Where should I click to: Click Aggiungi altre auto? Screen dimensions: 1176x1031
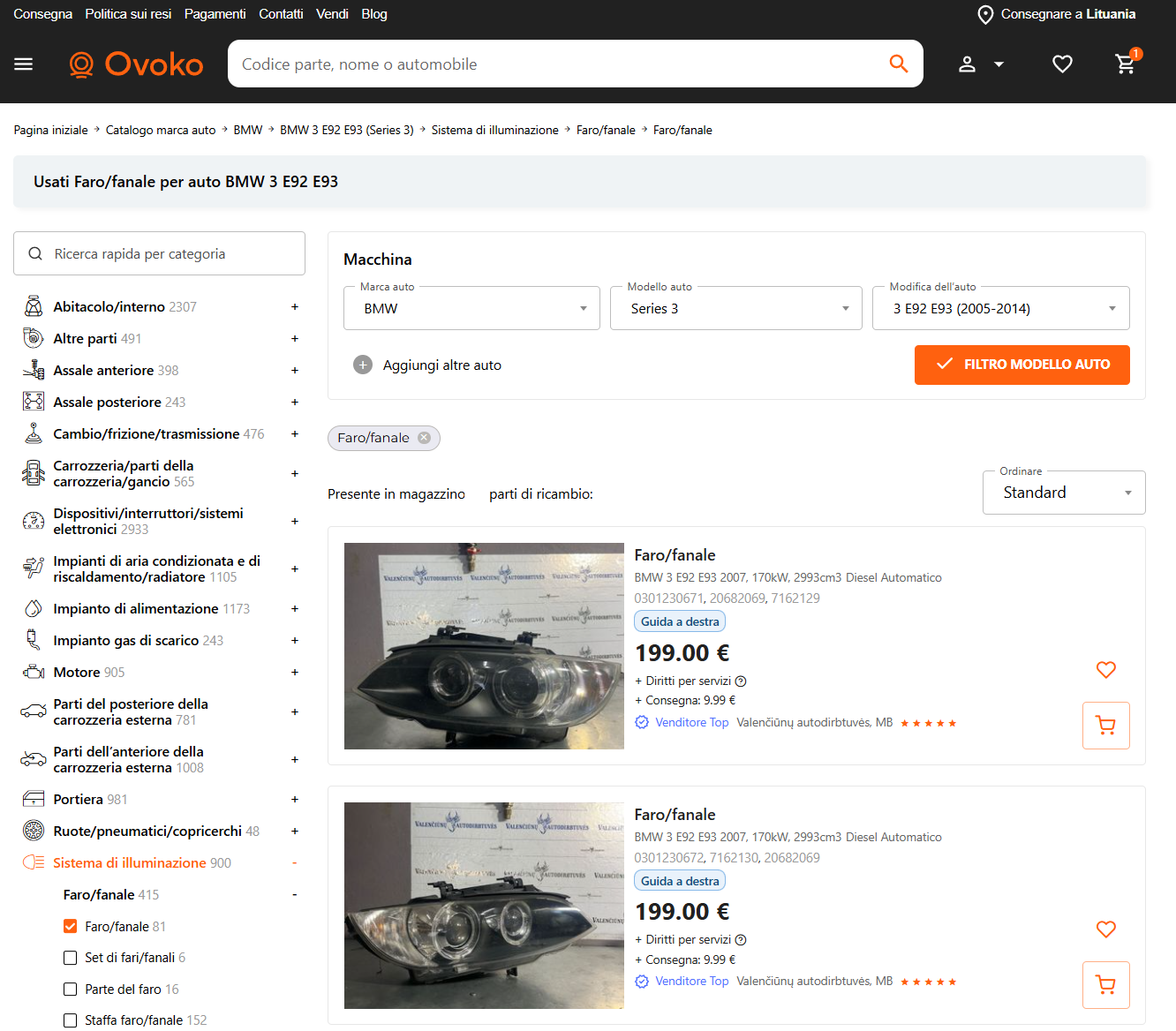[442, 365]
